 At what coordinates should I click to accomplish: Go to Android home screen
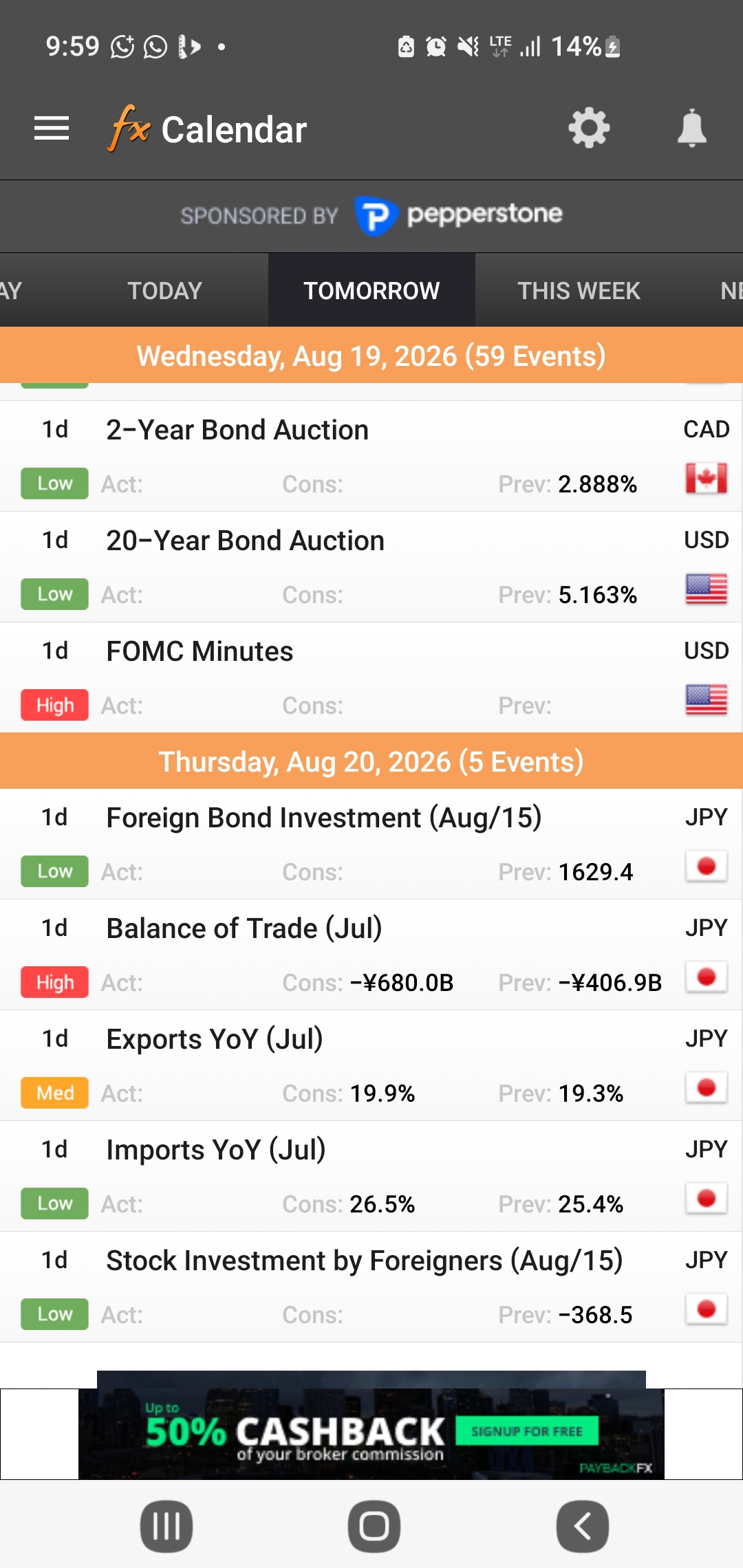[x=374, y=1527]
